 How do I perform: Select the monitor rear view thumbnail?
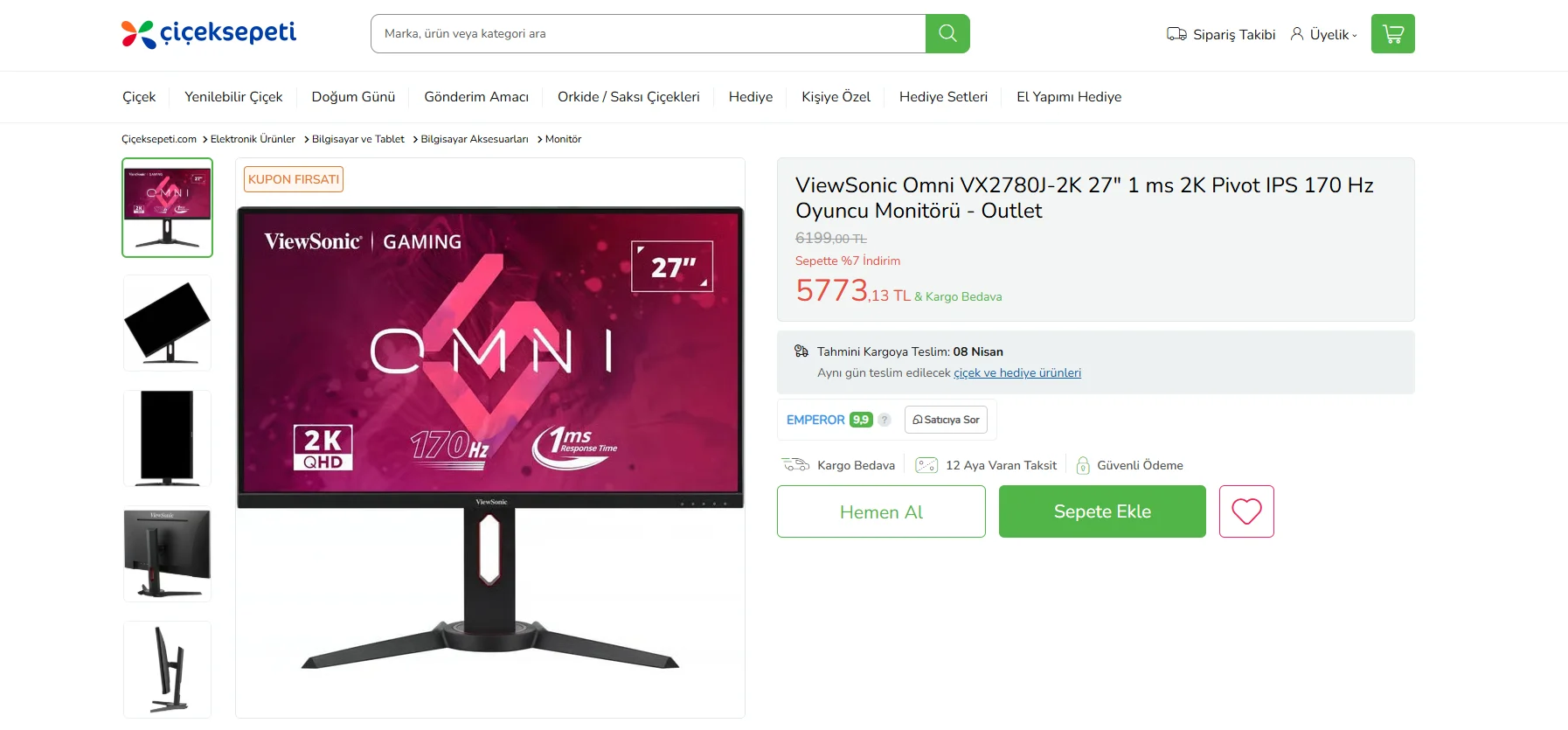pos(167,553)
